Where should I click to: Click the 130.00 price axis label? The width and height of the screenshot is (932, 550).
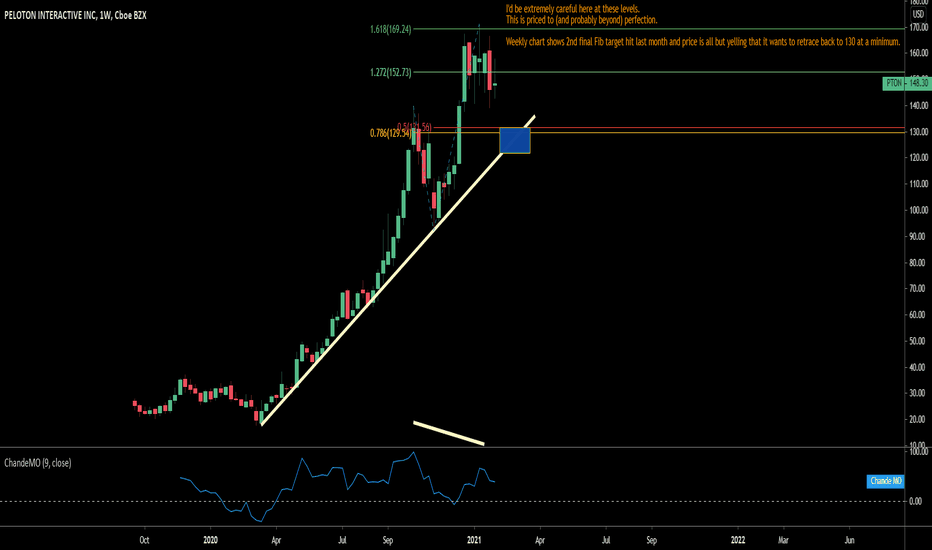(x=918, y=132)
